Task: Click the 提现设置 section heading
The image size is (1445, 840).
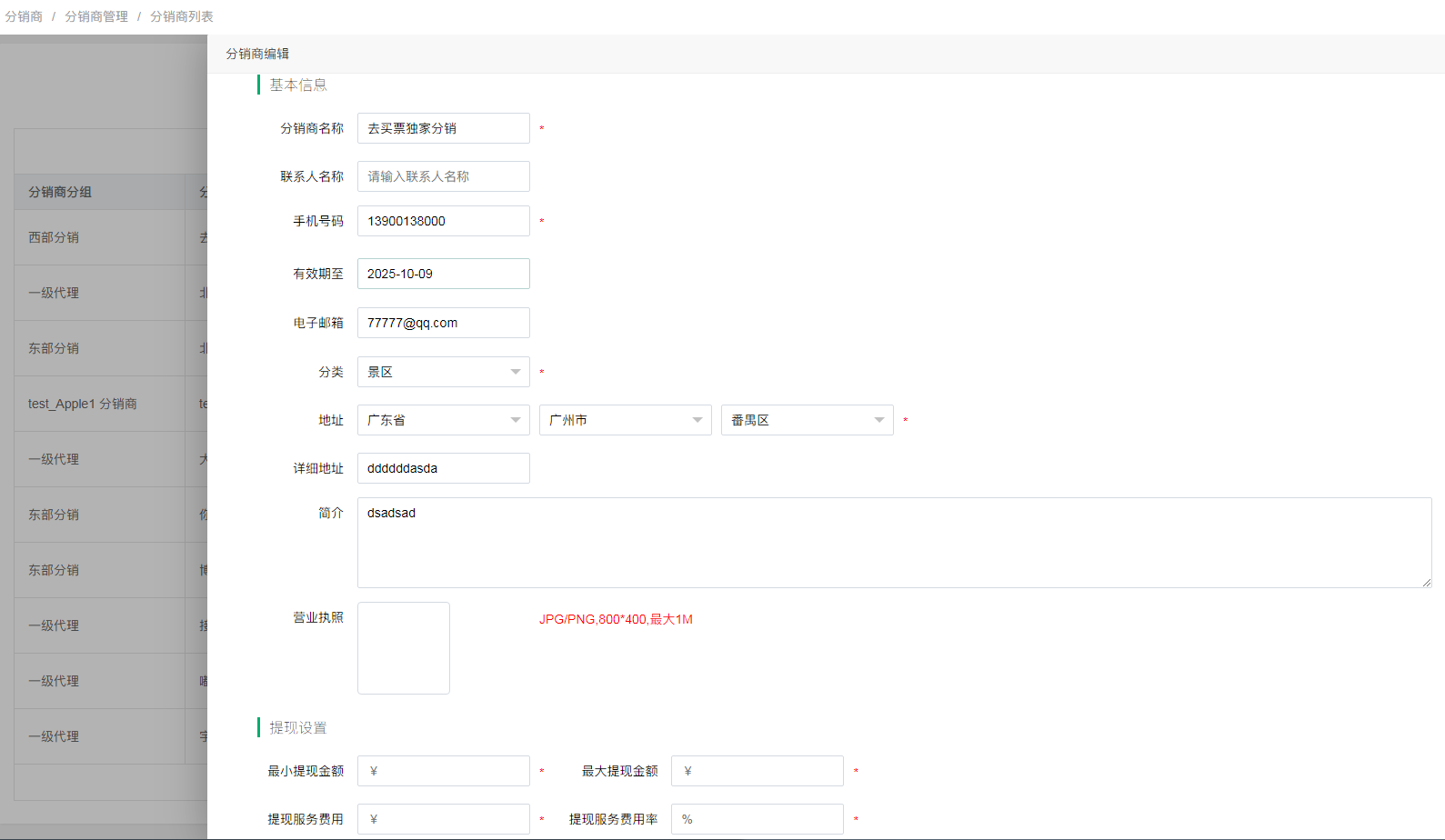Action: [x=298, y=727]
